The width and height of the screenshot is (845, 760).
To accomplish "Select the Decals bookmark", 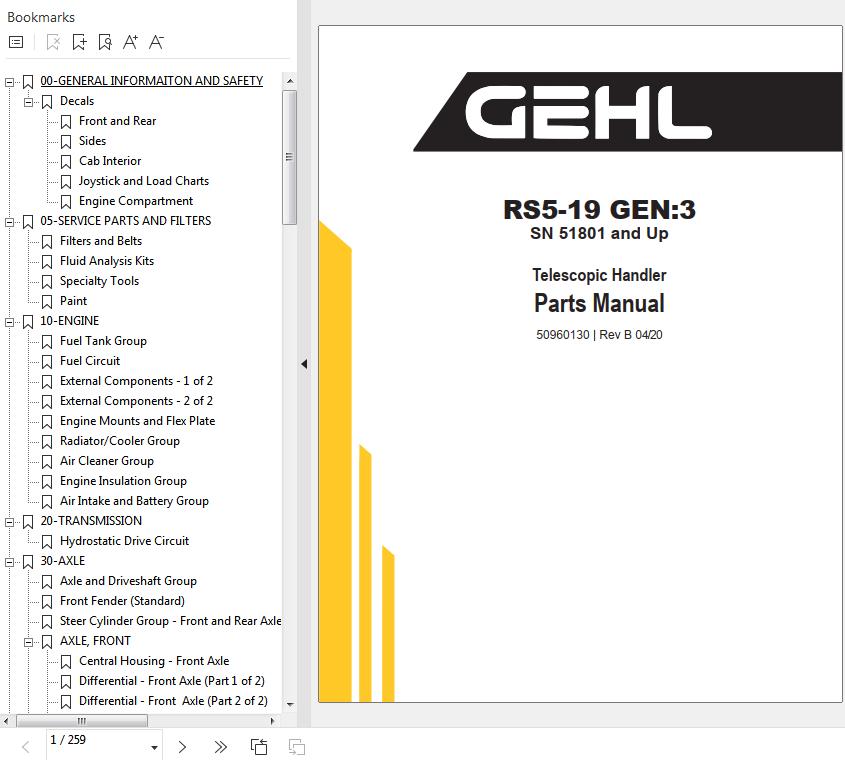I will pos(77,101).
